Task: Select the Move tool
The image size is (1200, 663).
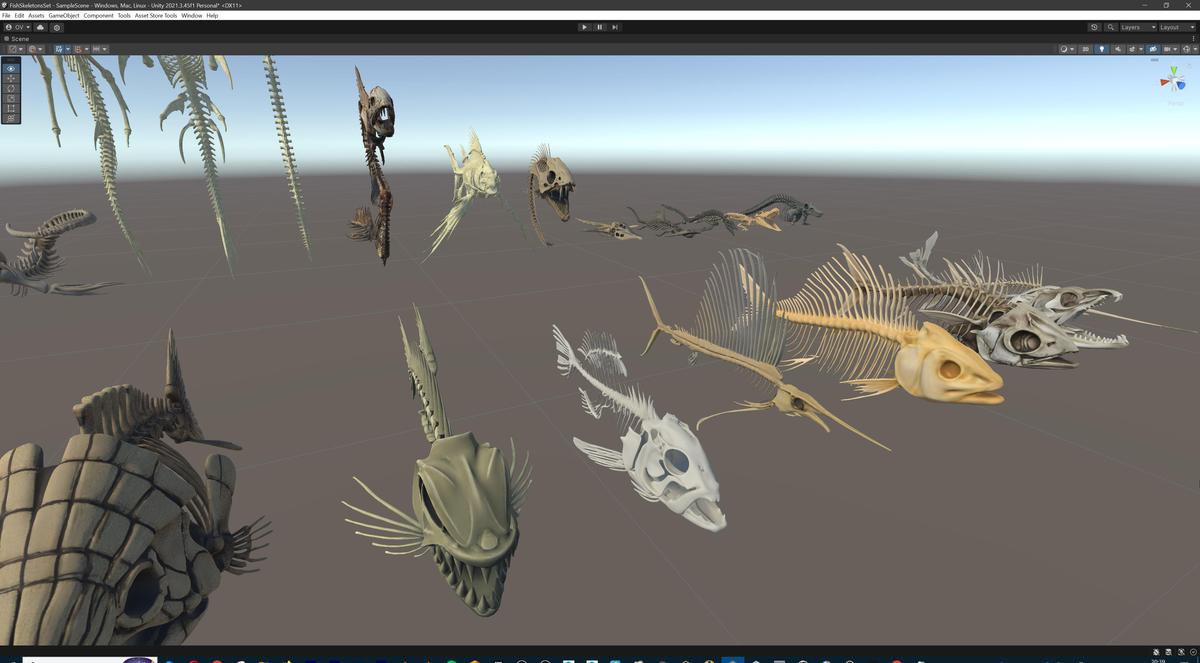Action: [10, 78]
